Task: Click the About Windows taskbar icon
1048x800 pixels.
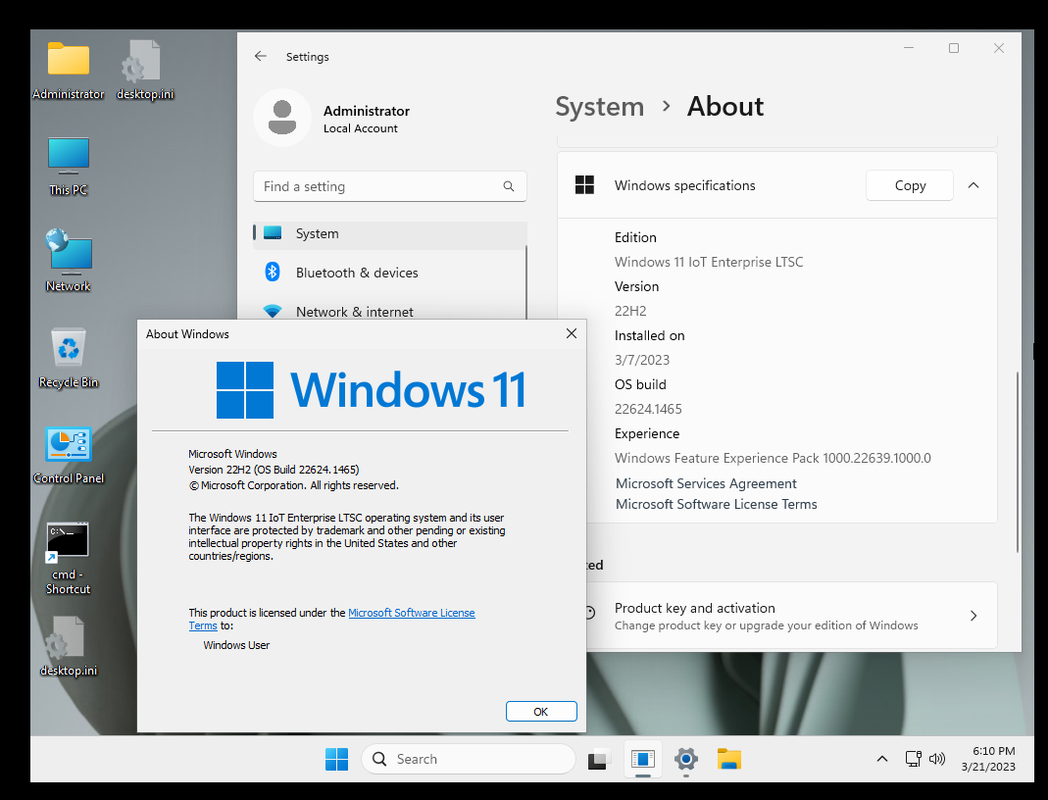Action: (643, 759)
